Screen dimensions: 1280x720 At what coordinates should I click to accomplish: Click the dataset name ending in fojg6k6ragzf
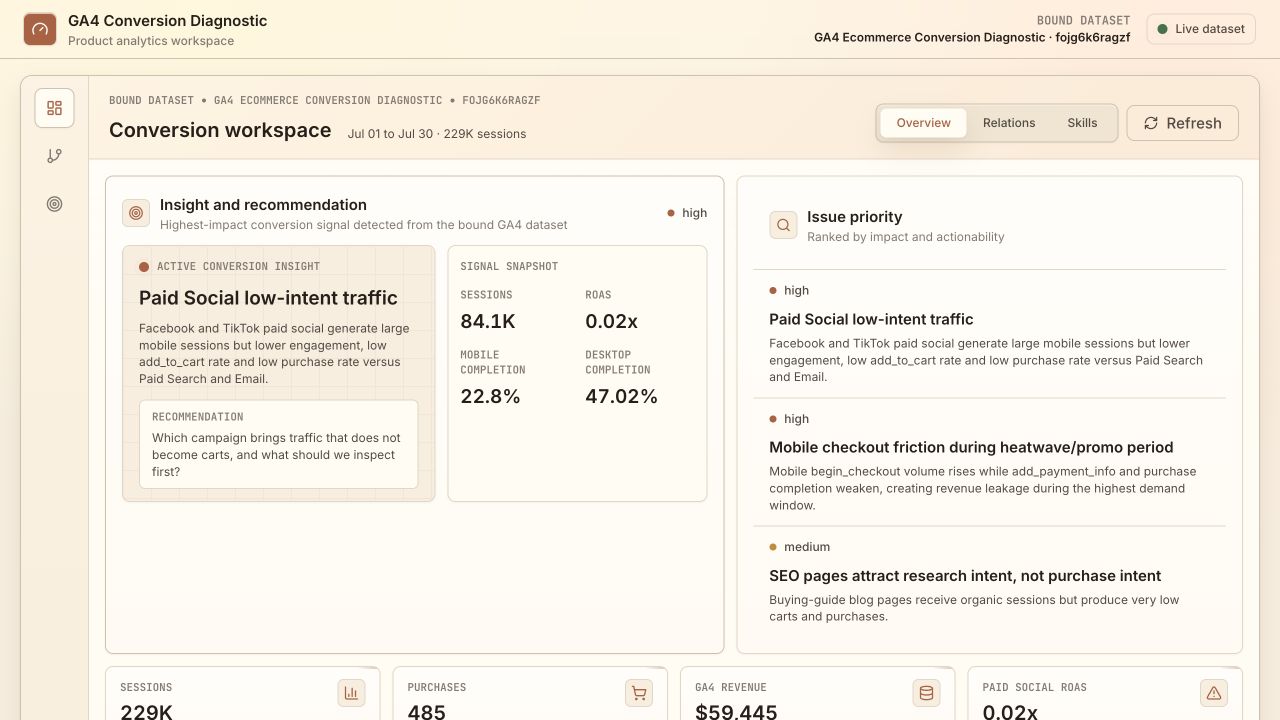[x=972, y=37]
